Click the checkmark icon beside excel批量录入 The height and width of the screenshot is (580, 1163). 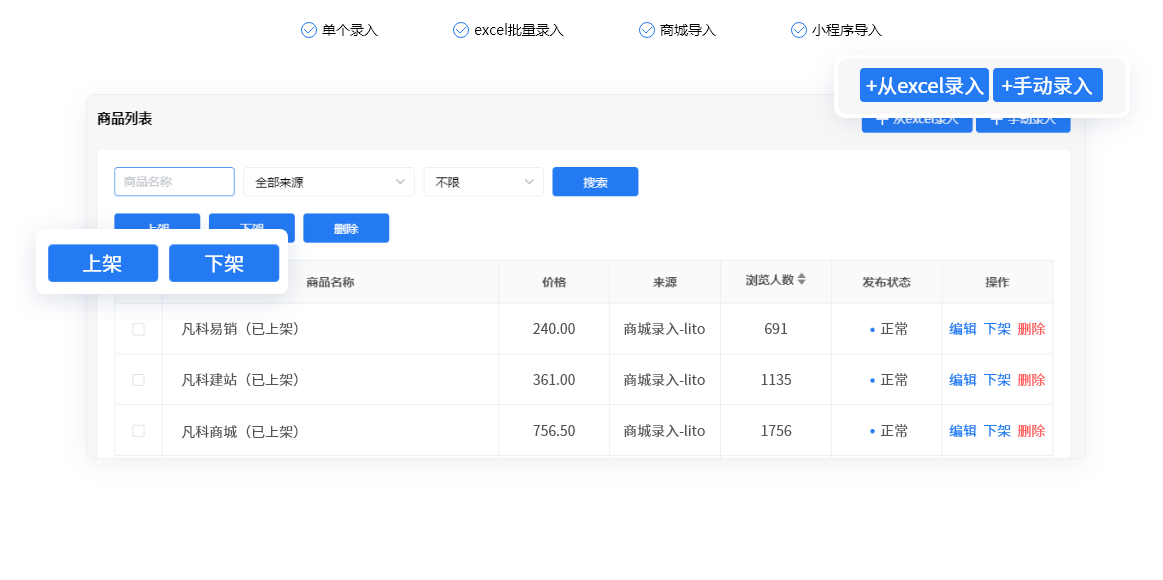point(460,30)
